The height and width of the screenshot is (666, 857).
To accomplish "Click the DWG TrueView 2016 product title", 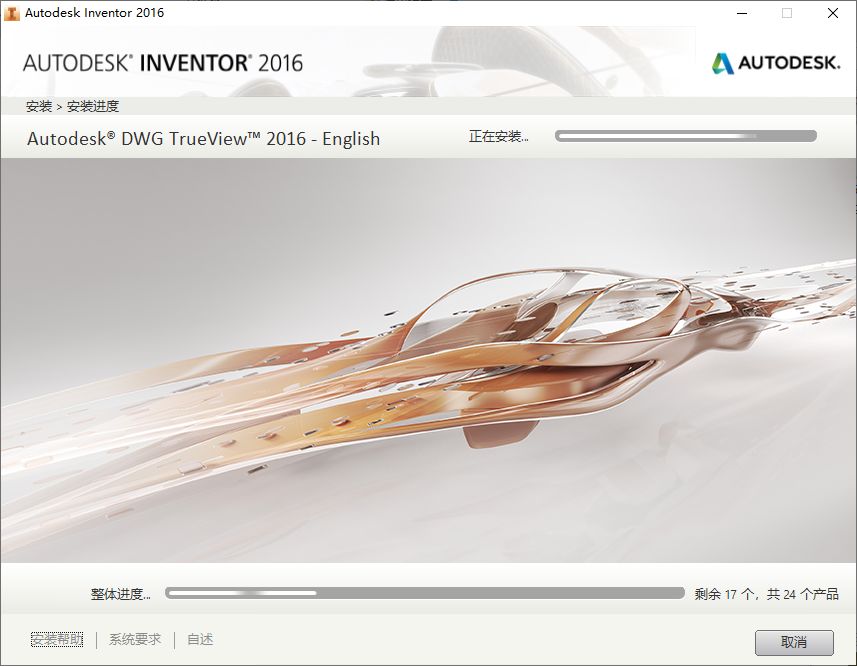I will coord(204,139).
